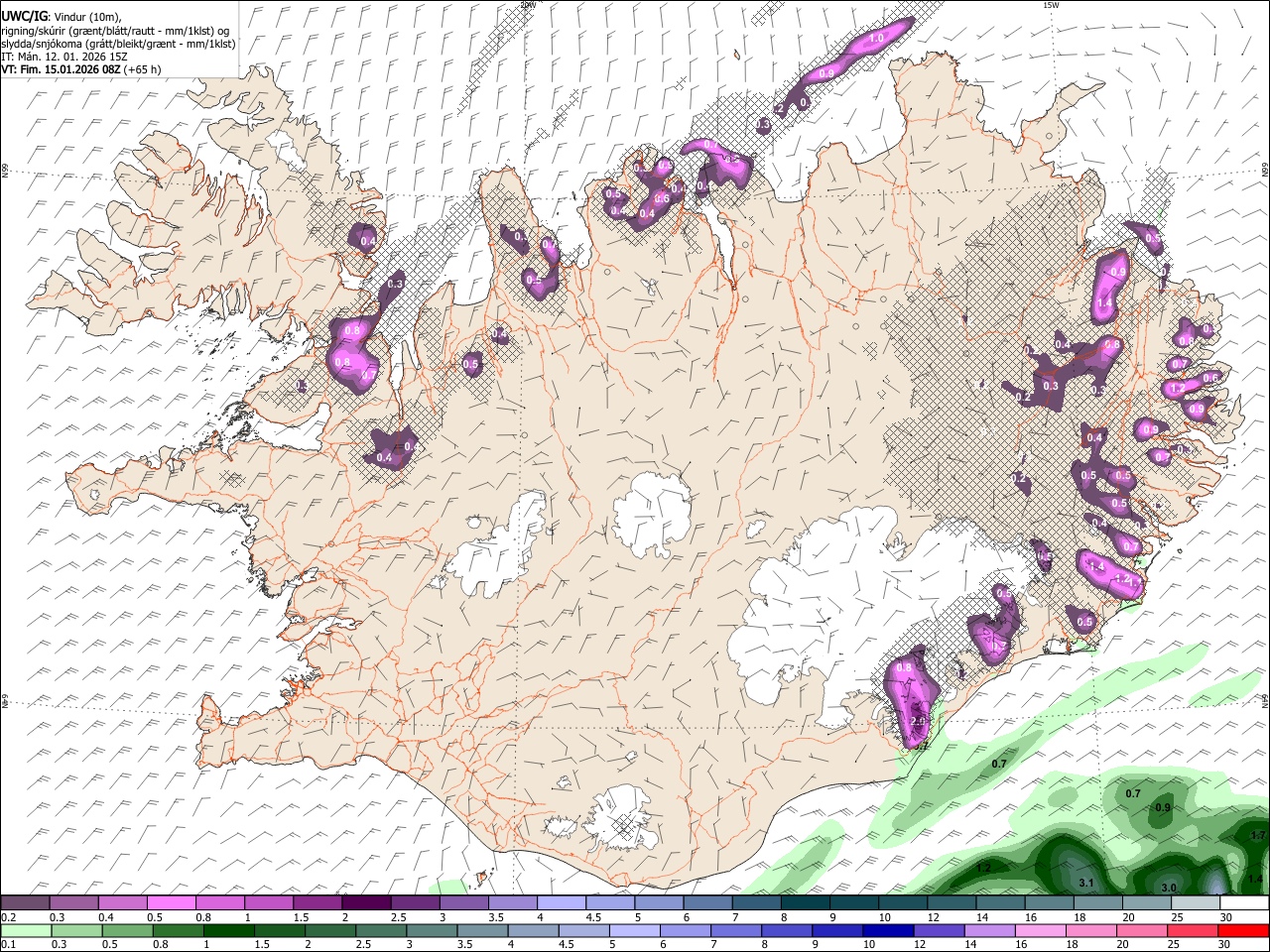Select the 'VT: Fim. 15.01.2026 08Z (+65 h)' line
1270x952 pixels.
pyautogui.click(x=81, y=69)
